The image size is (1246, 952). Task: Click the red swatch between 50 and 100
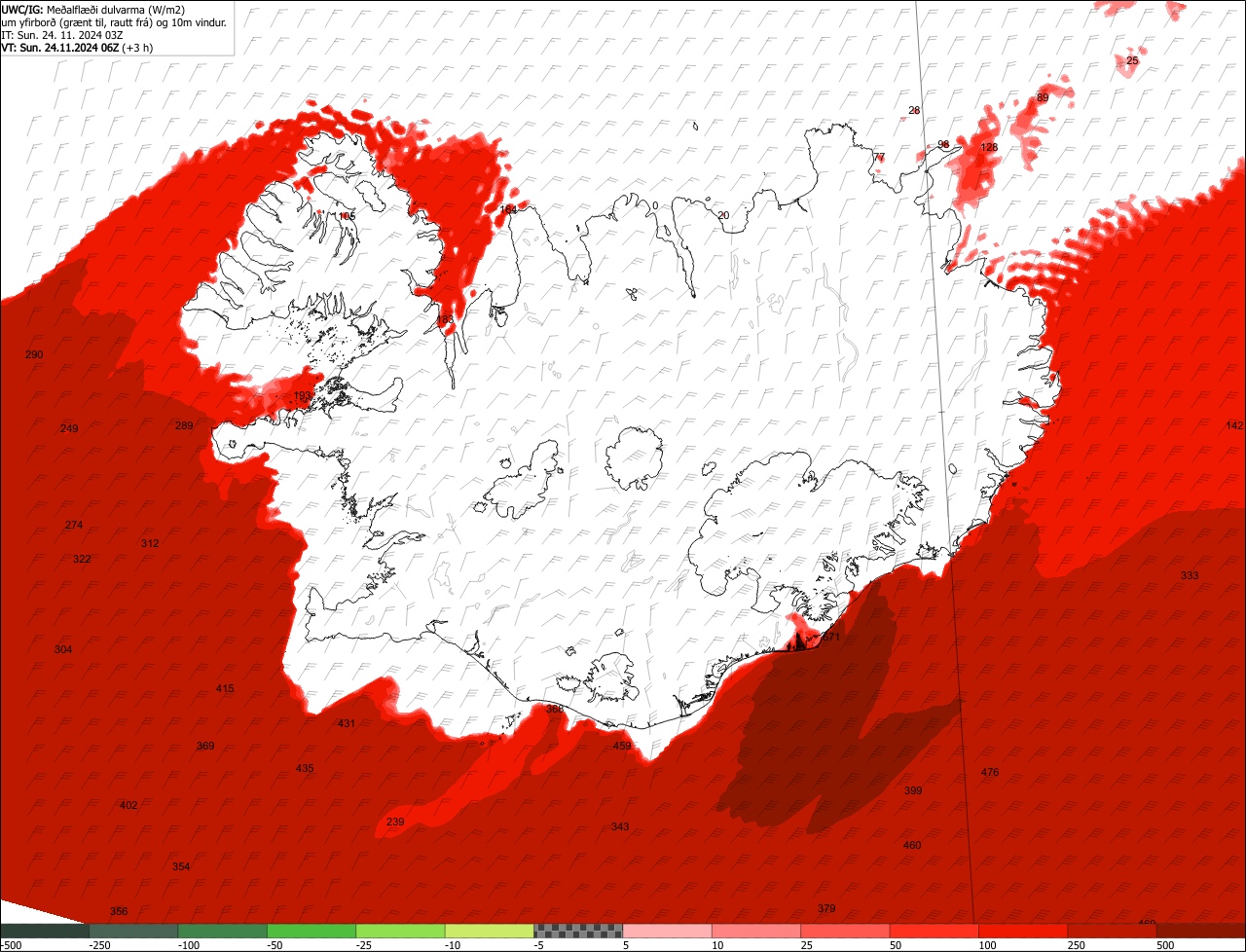coord(934,930)
